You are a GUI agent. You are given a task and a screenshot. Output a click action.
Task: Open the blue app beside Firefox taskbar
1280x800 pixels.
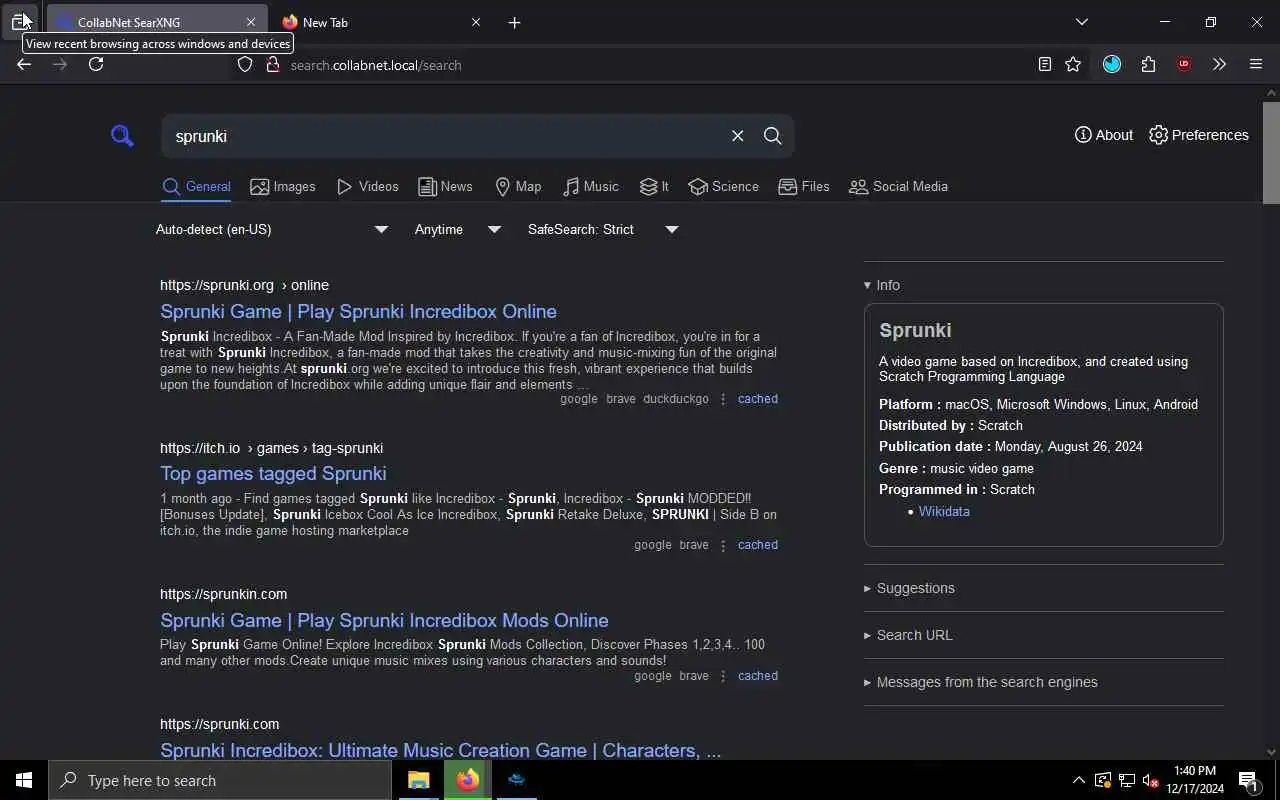(x=516, y=780)
